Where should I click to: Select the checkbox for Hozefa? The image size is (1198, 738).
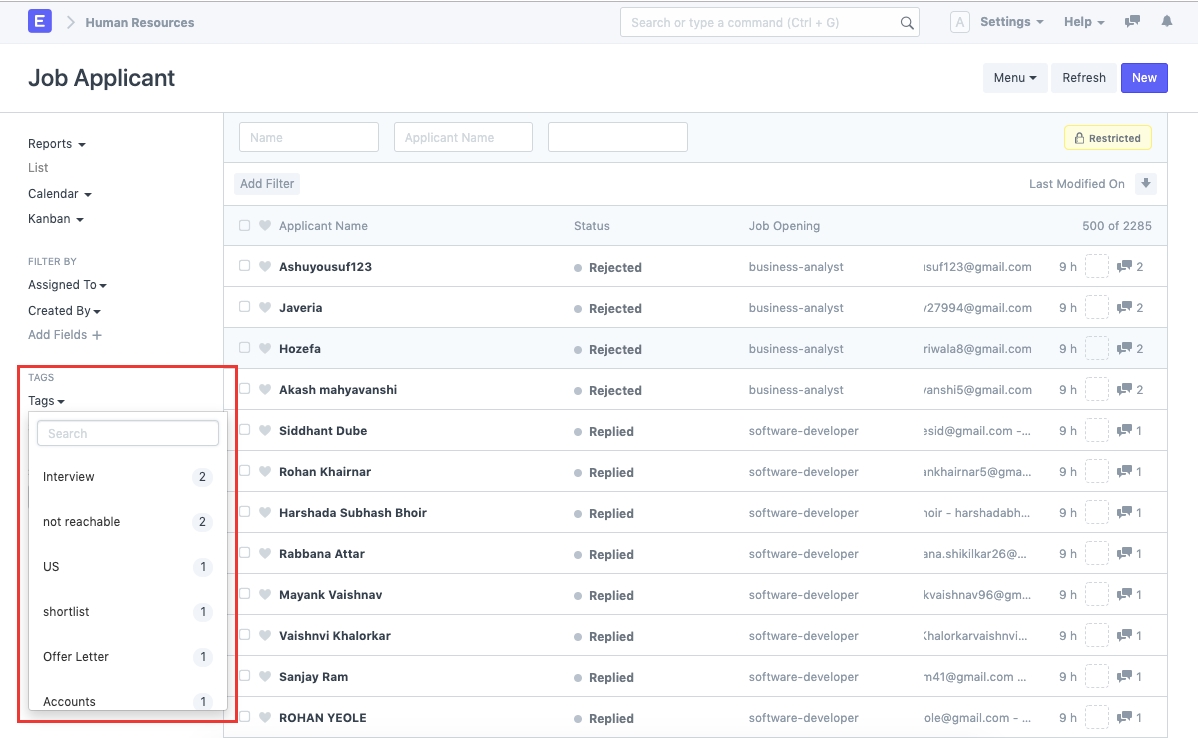(x=245, y=349)
